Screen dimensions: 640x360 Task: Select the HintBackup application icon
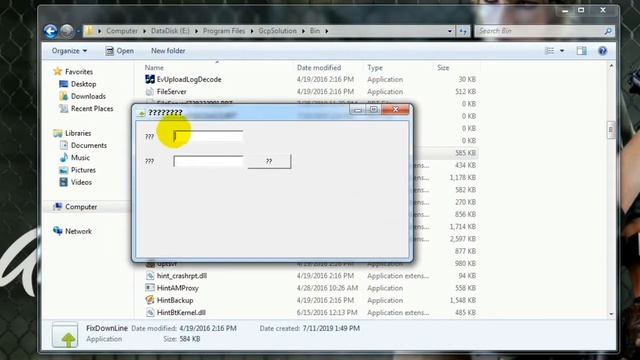pyautogui.click(x=150, y=300)
